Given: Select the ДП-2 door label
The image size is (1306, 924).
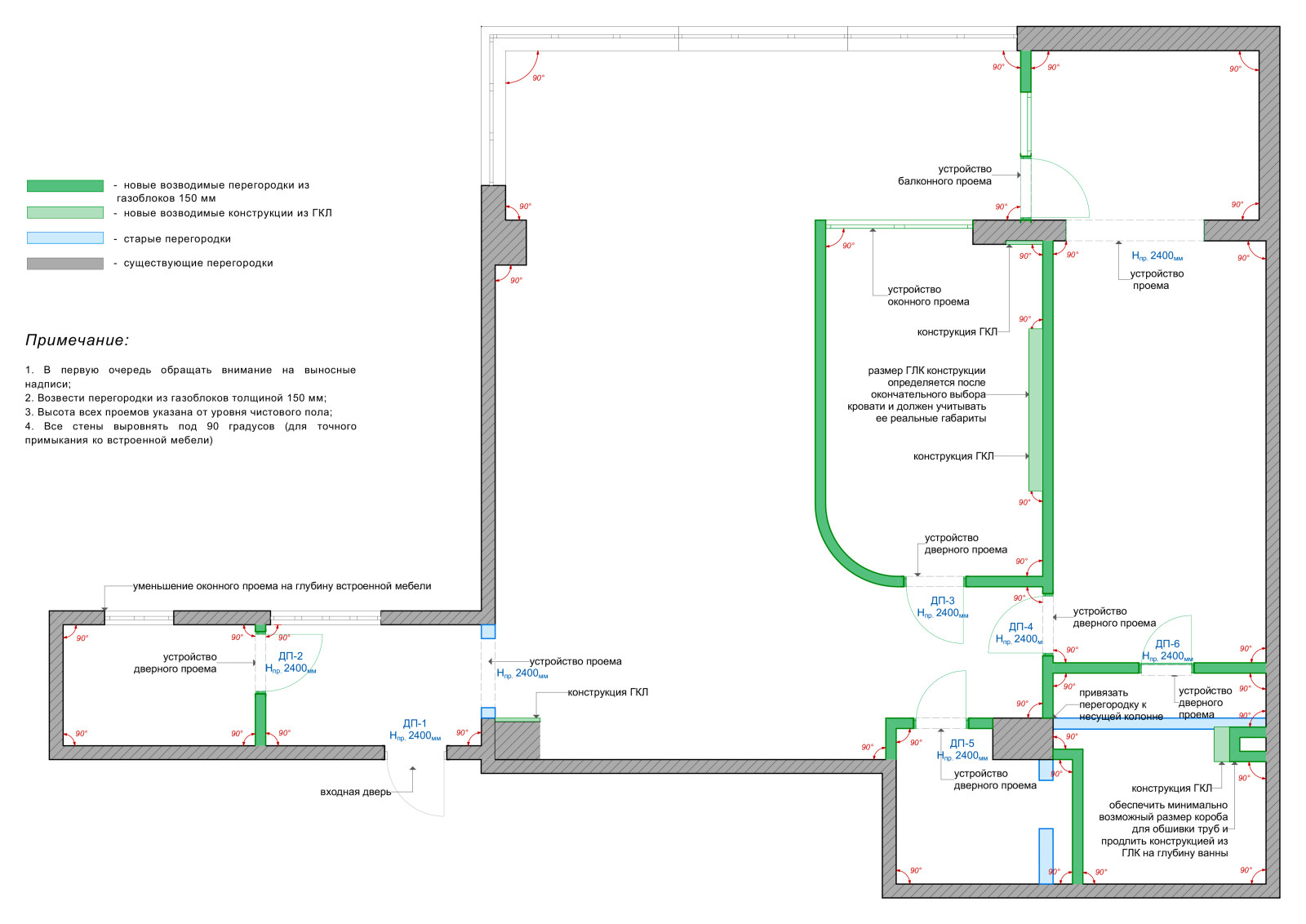Looking at the screenshot, I should [291, 656].
